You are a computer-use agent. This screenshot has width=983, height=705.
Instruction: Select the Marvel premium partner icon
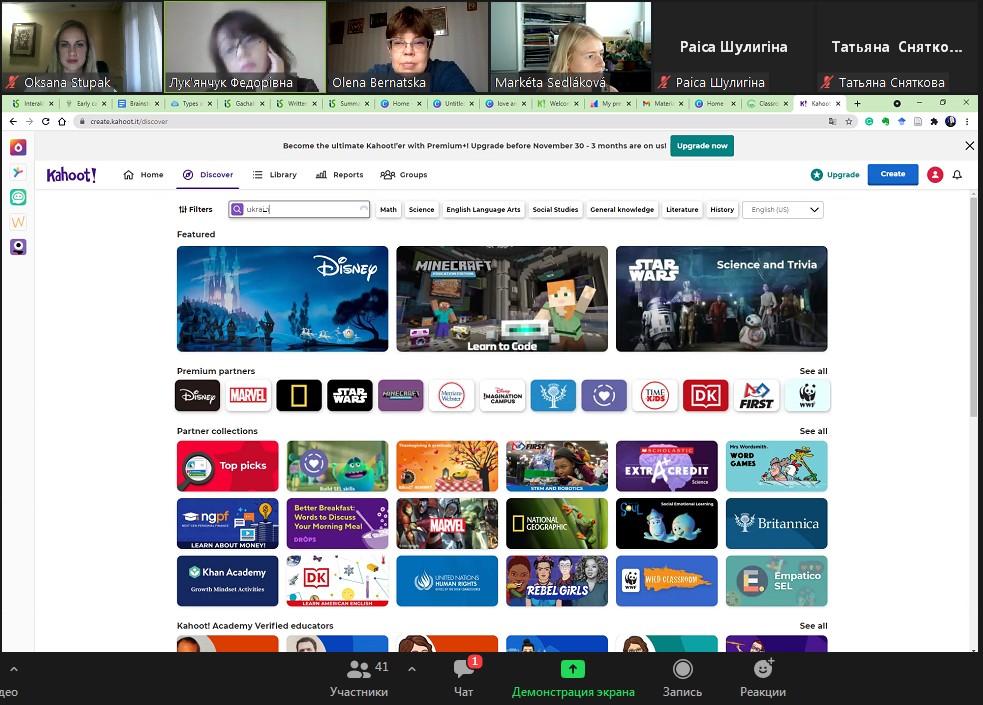pyautogui.click(x=248, y=396)
